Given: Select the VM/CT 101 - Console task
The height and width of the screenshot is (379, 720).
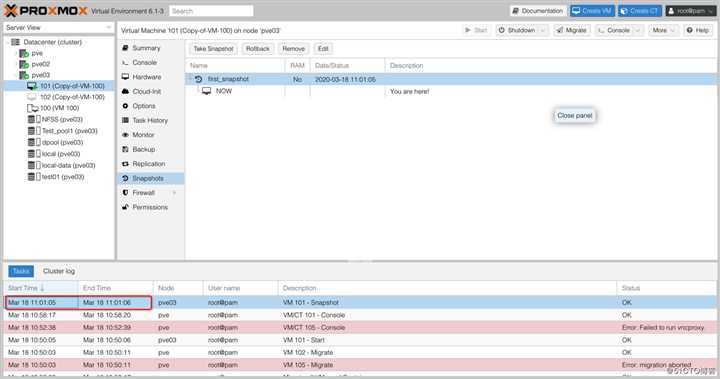Looking at the screenshot, I should pos(360,315).
